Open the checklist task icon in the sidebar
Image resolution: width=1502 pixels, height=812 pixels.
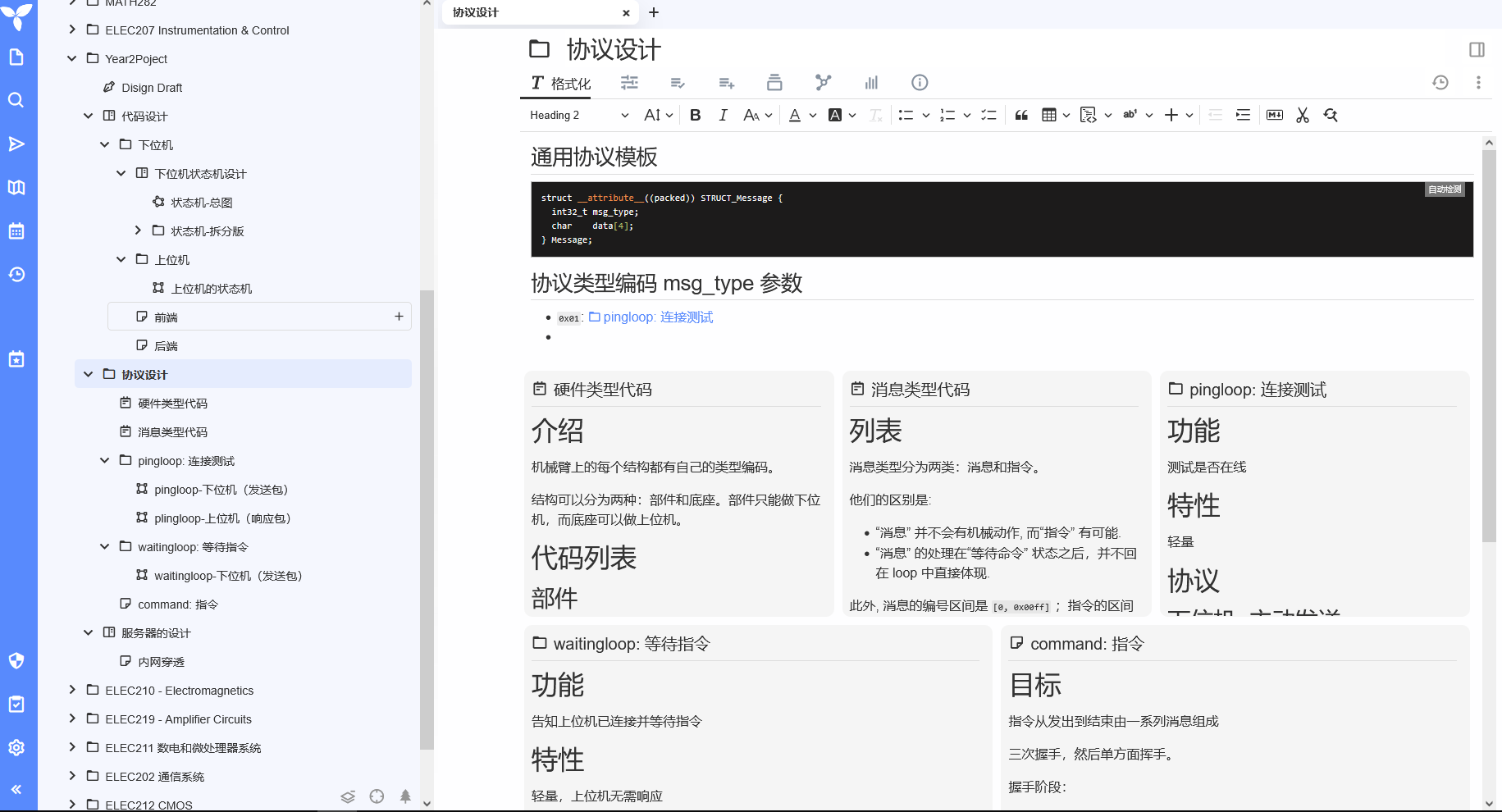pos(16,704)
